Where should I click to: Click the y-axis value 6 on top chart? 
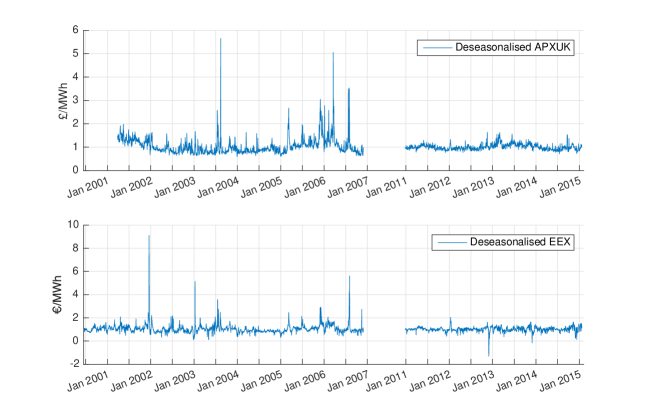click(75, 30)
